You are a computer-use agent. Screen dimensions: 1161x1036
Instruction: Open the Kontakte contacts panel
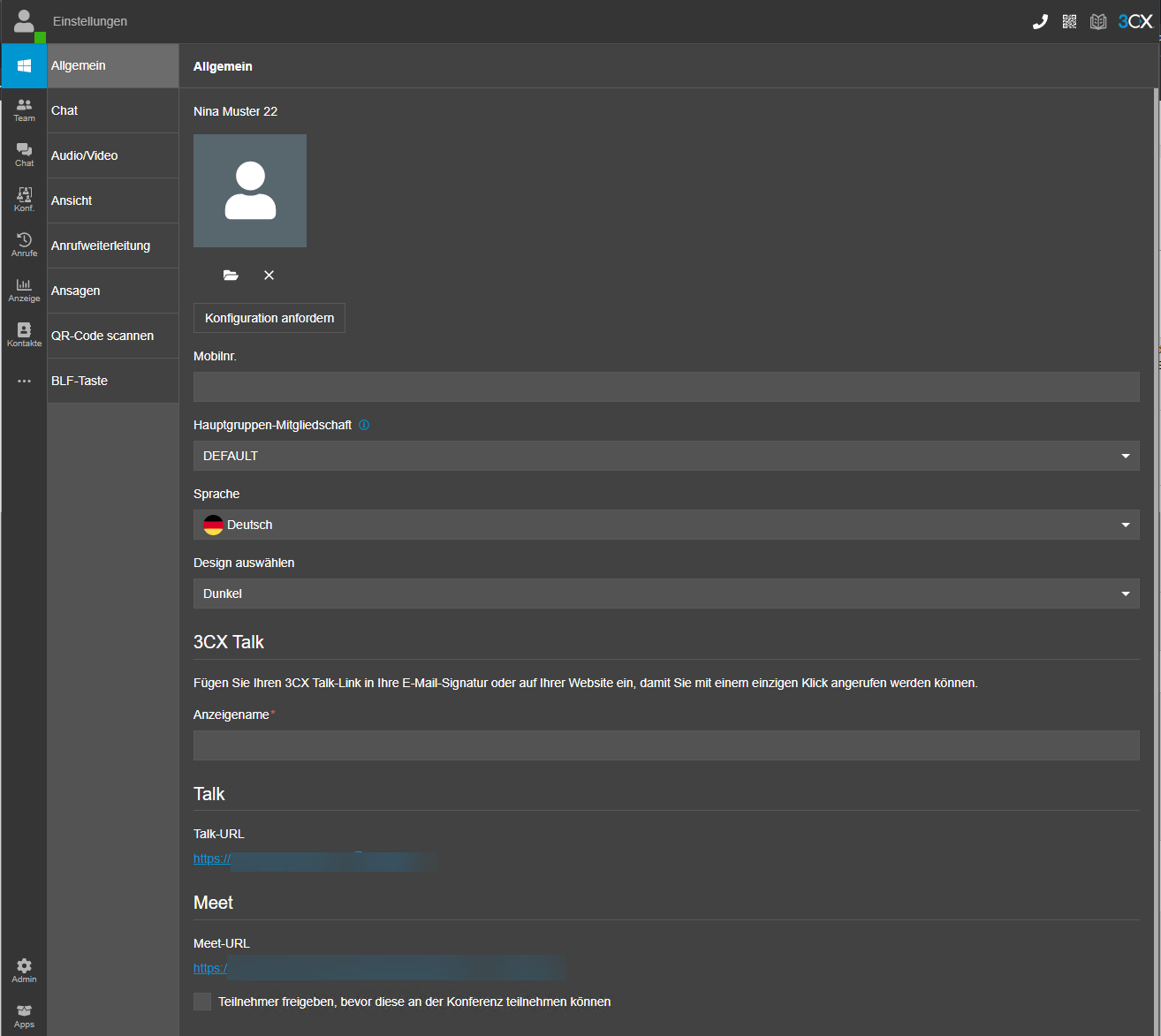click(24, 336)
